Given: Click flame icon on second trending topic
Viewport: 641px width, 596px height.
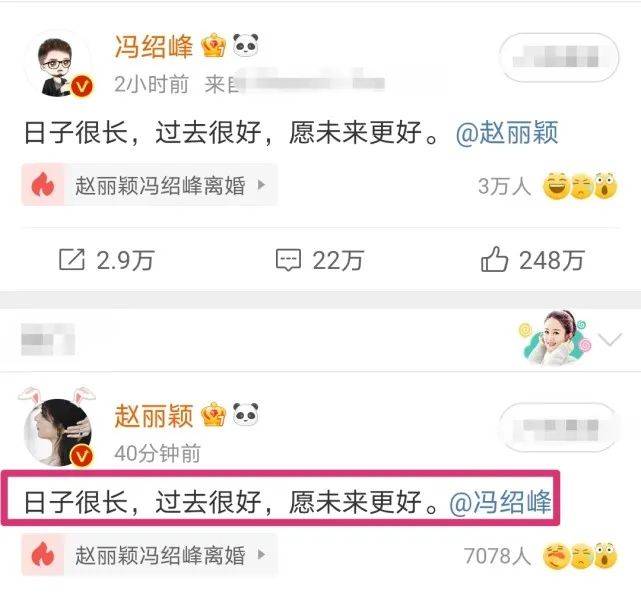Looking at the screenshot, I should coord(43,555).
